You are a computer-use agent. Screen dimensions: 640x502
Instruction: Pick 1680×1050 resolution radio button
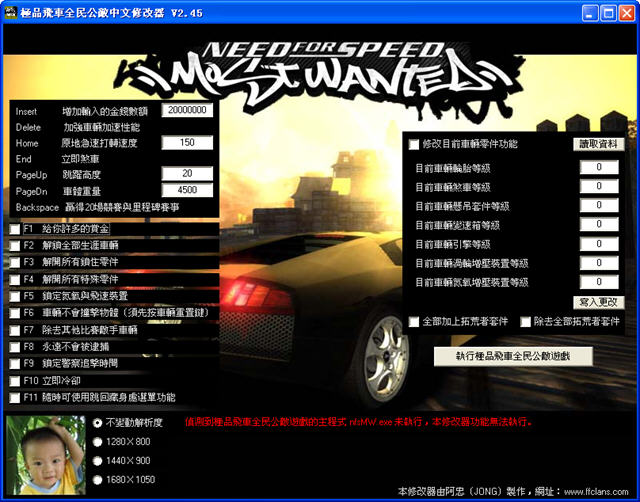coord(97,480)
